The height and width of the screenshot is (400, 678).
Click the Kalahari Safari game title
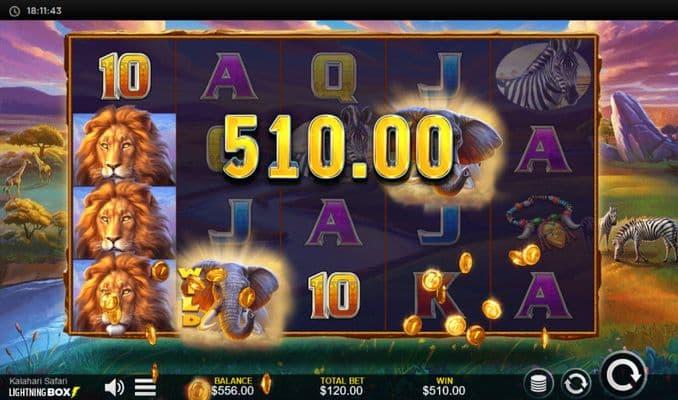pyautogui.click(x=38, y=381)
